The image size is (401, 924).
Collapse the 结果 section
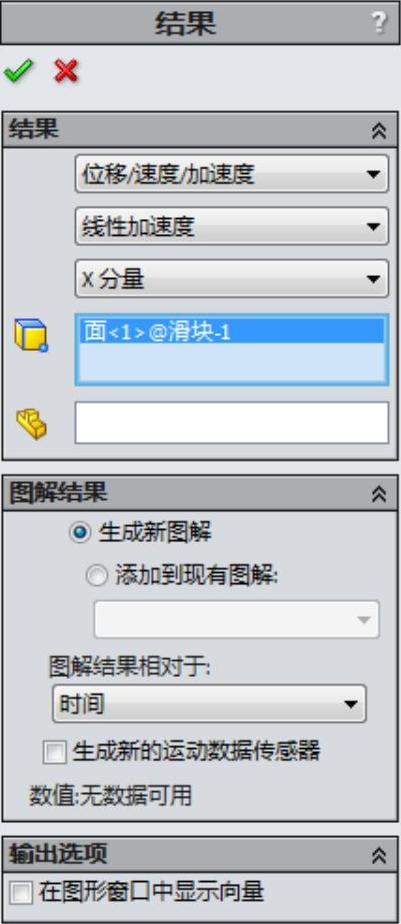point(379,131)
